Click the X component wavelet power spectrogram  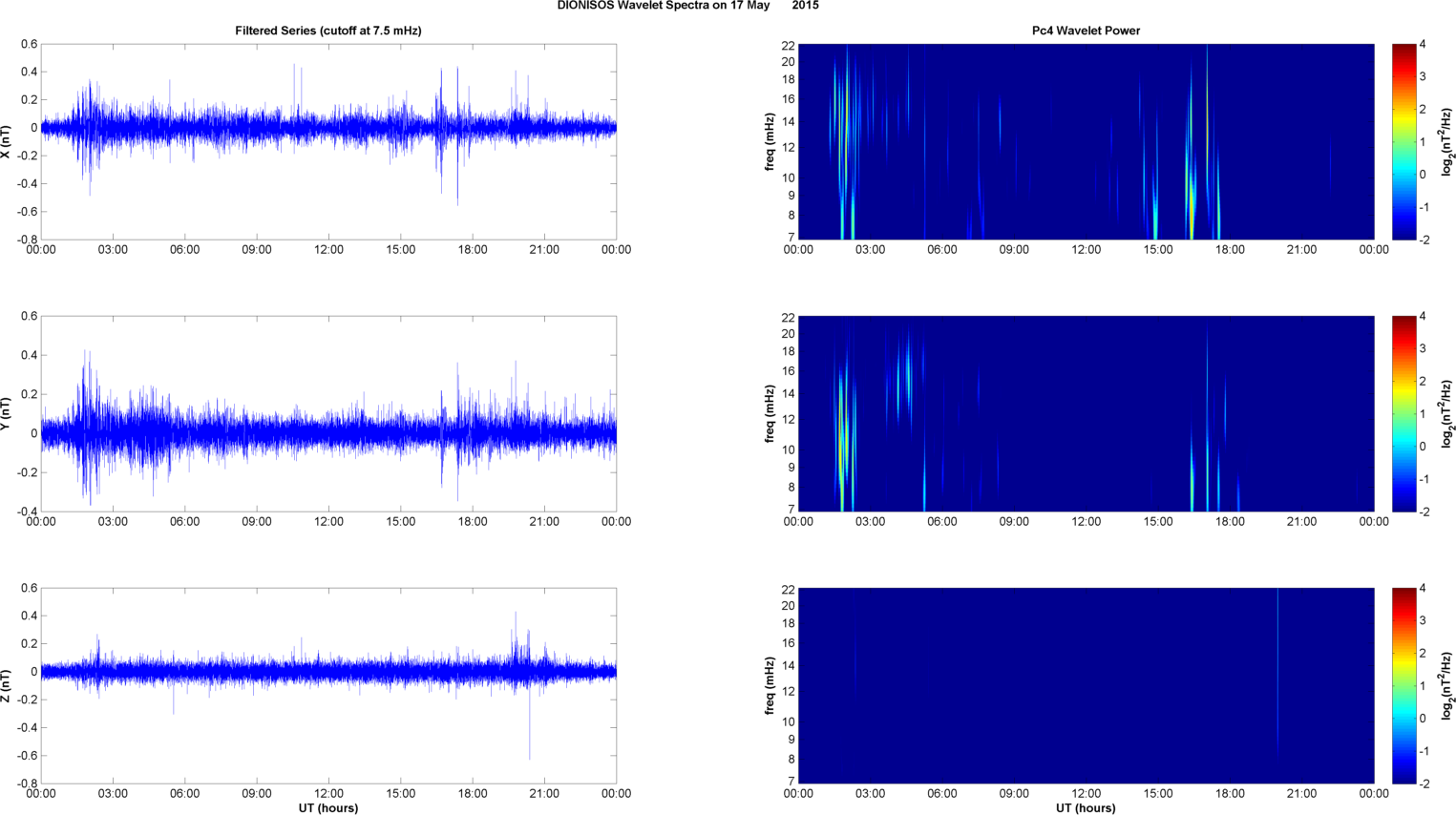click(1086, 141)
